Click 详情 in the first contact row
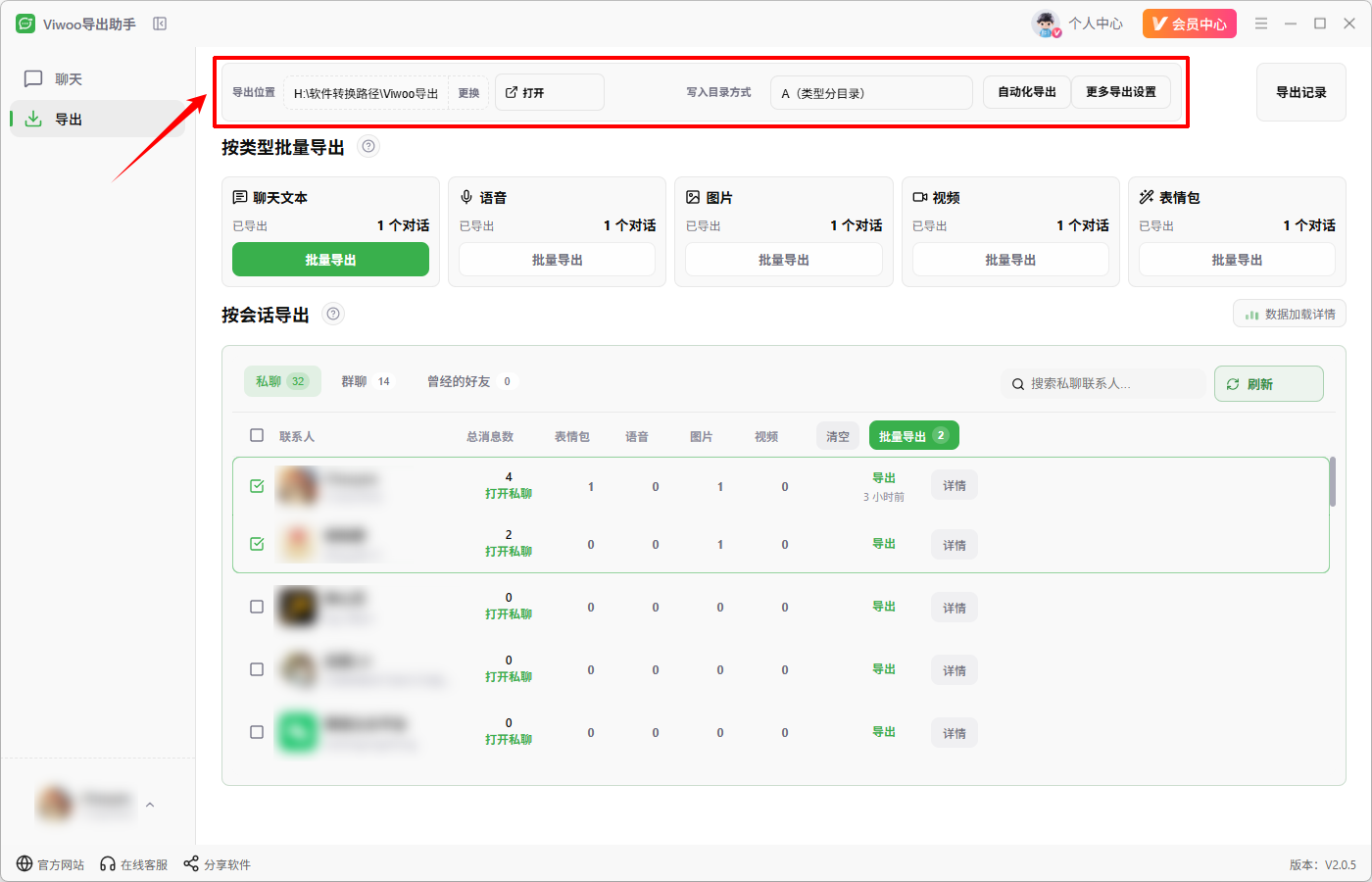The height and width of the screenshot is (882, 1372). pyautogui.click(x=955, y=486)
